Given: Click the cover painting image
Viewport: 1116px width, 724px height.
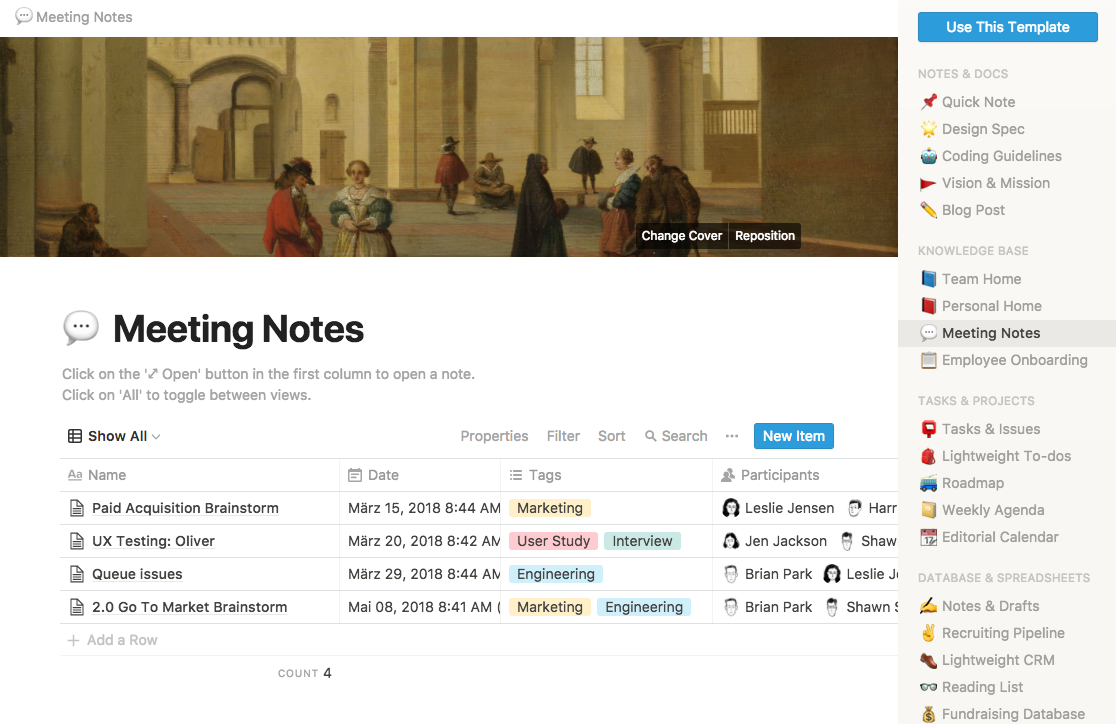Looking at the screenshot, I should [x=448, y=147].
